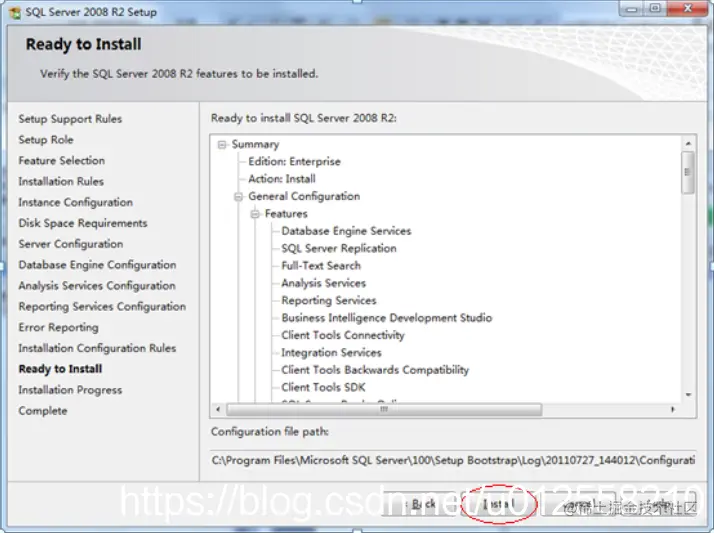
Task: Click 'Installation Configuration Rules' step
Action: coord(97,349)
